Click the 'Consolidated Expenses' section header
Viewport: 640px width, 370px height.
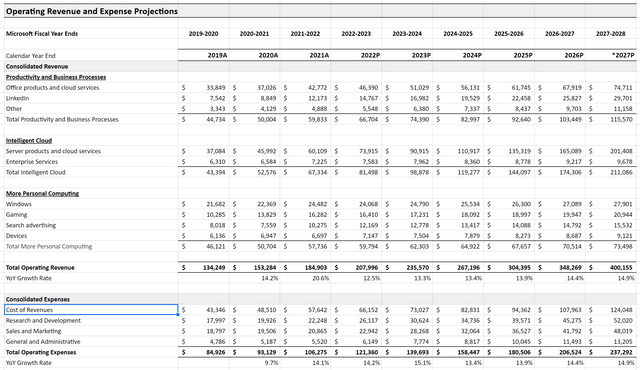(x=38, y=300)
